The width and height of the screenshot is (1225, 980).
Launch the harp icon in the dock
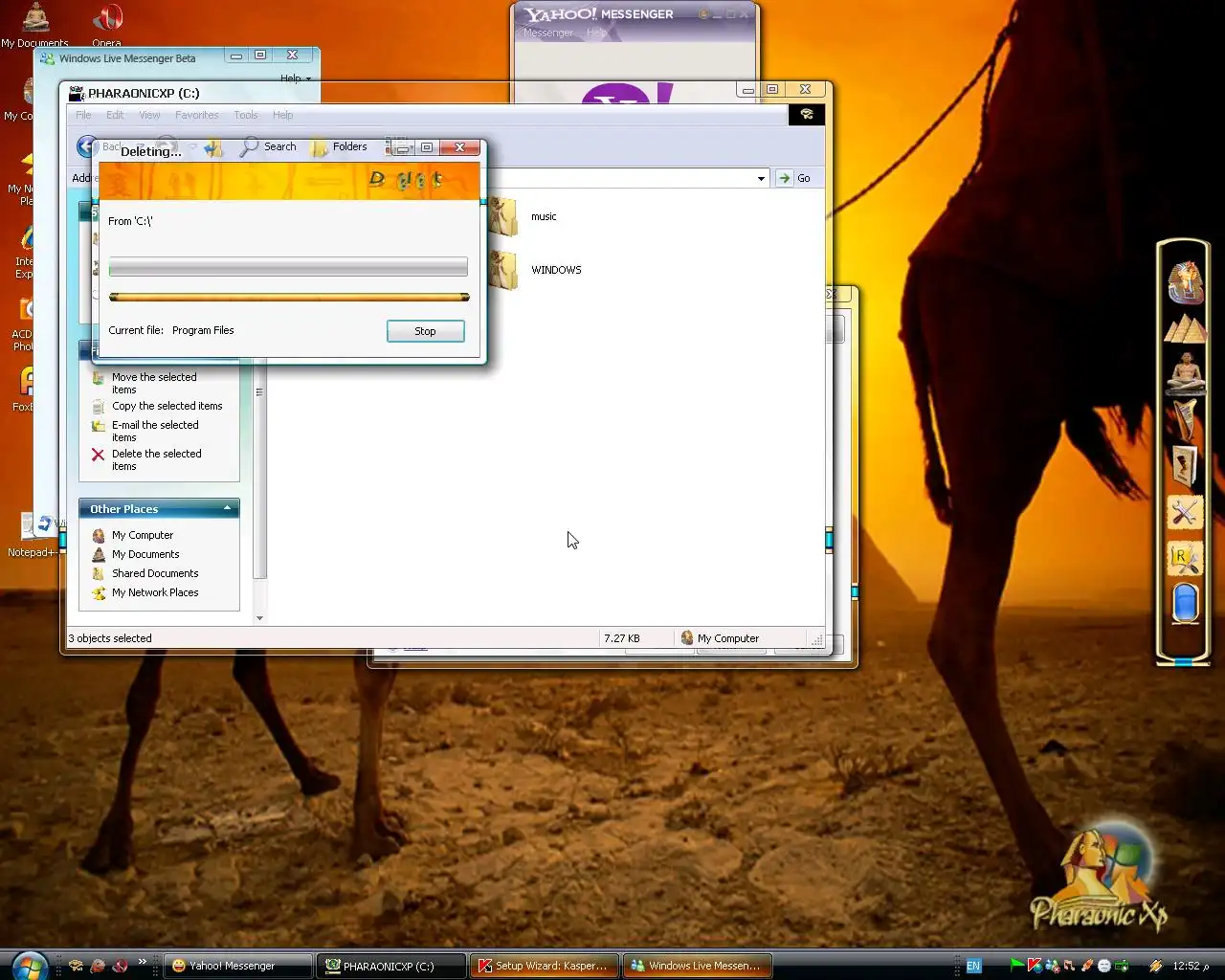(x=1185, y=420)
